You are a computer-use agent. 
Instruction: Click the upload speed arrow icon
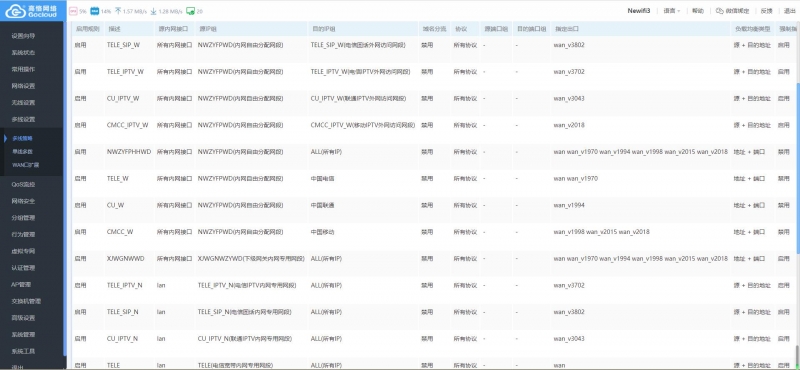[x=118, y=11]
